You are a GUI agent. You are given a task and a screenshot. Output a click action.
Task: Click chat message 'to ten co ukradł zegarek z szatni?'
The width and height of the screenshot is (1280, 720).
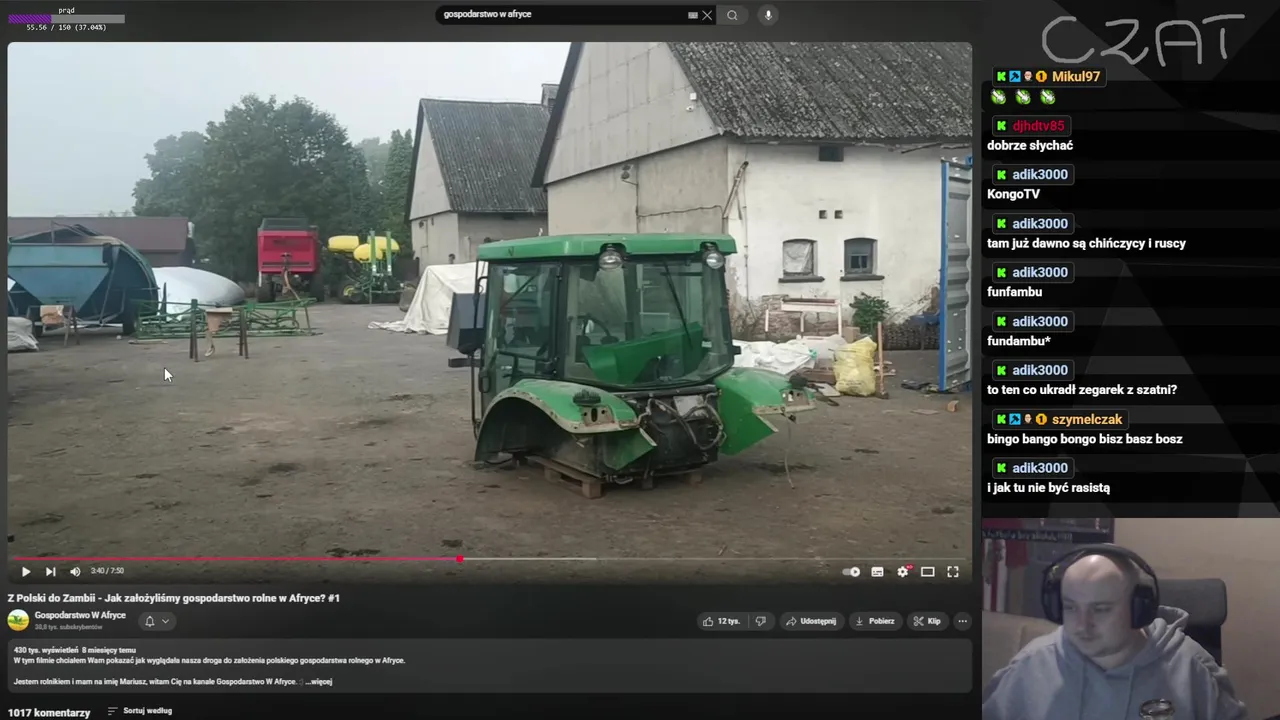click(x=1082, y=390)
